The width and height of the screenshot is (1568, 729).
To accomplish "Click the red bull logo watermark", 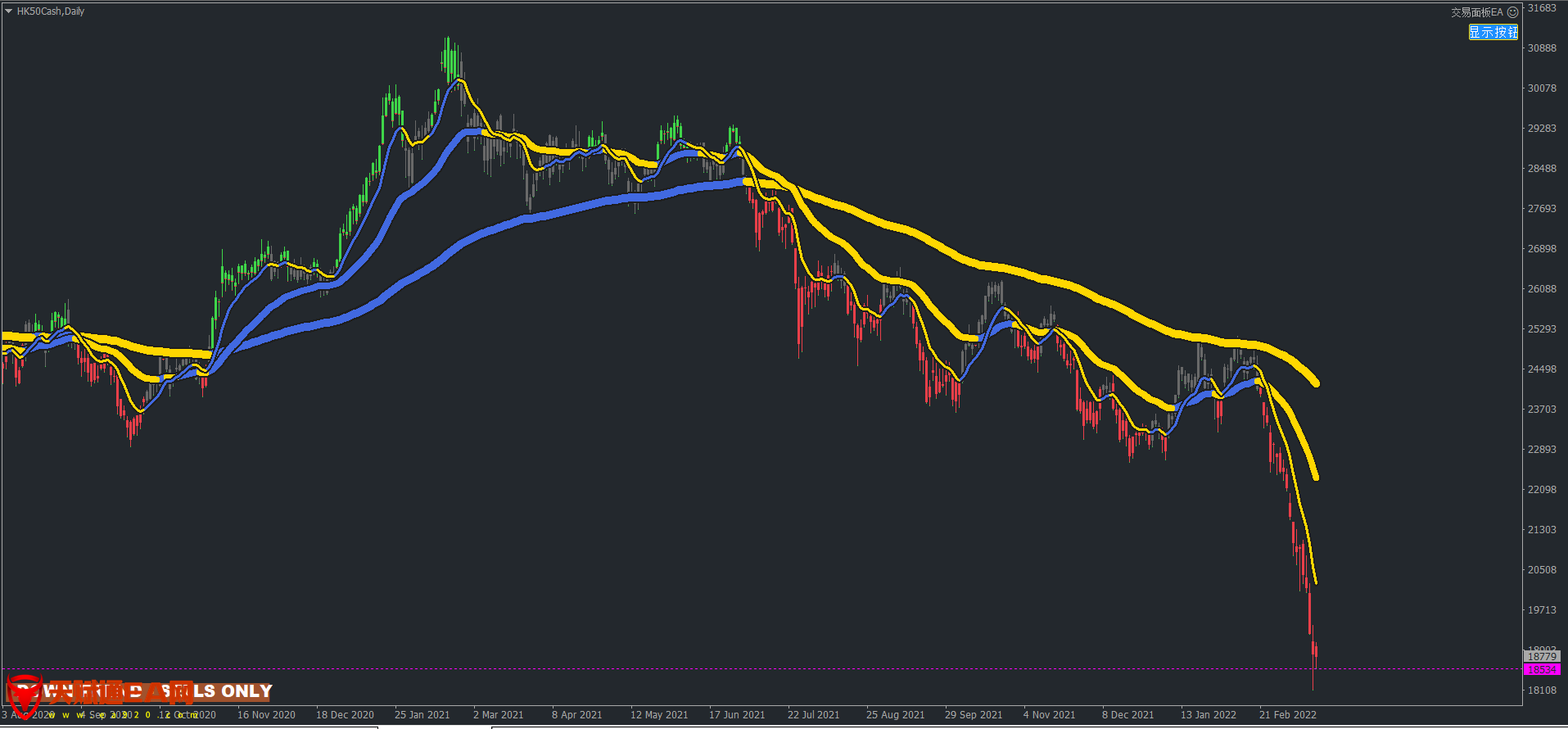I will click(24, 695).
